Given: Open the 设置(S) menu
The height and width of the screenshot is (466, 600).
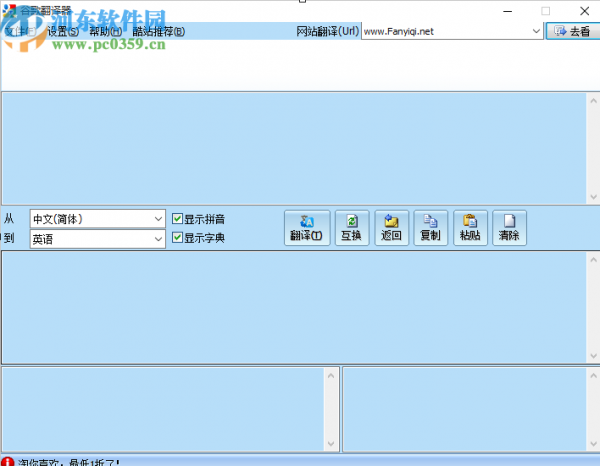Looking at the screenshot, I should (62, 31).
